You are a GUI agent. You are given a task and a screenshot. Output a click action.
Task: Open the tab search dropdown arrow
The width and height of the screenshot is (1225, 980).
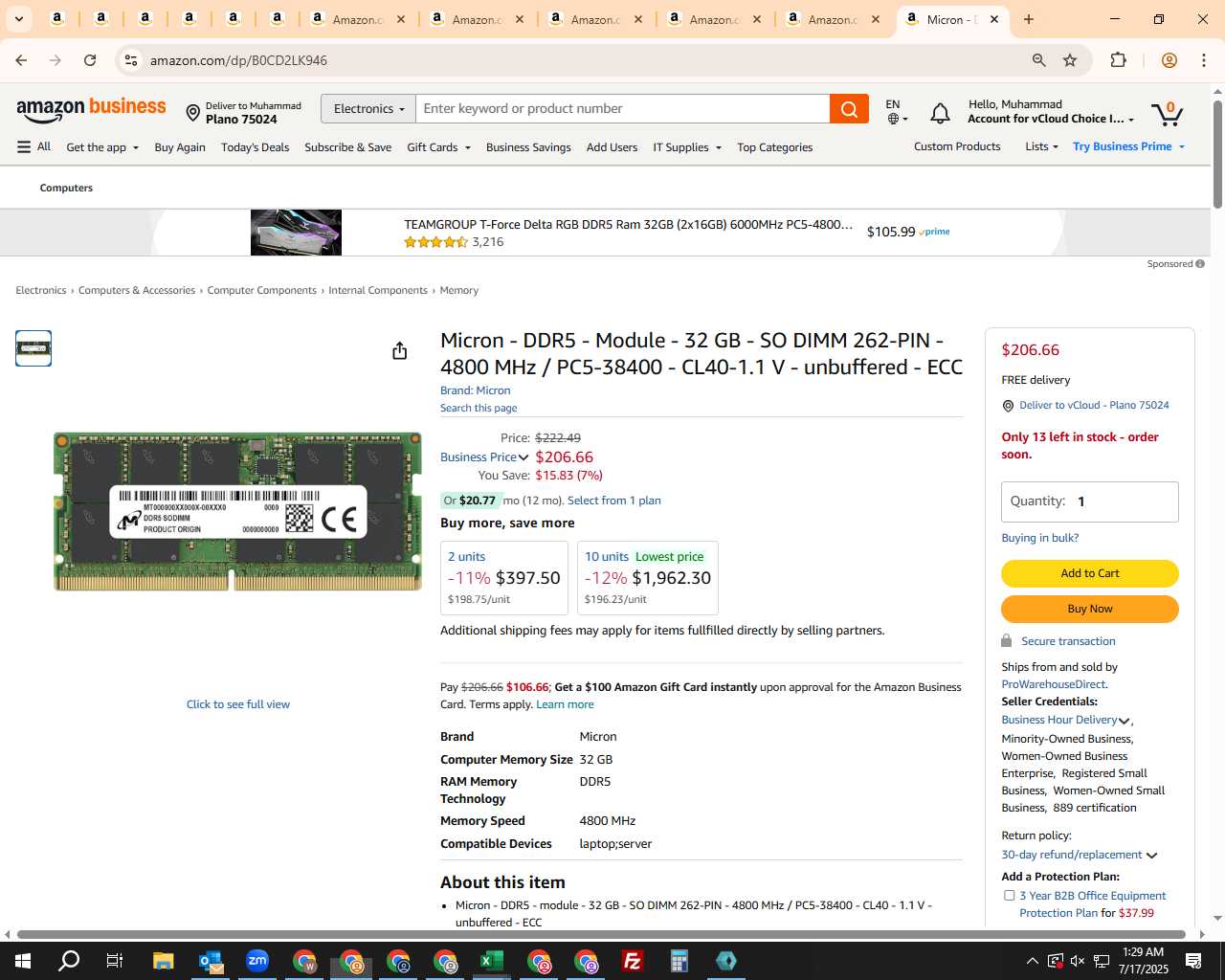[x=19, y=19]
